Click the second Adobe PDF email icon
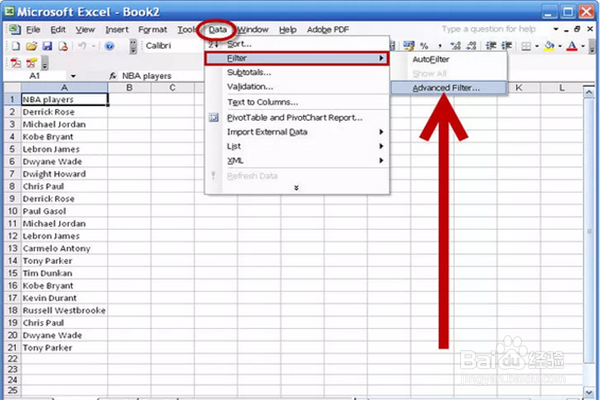 31,62
